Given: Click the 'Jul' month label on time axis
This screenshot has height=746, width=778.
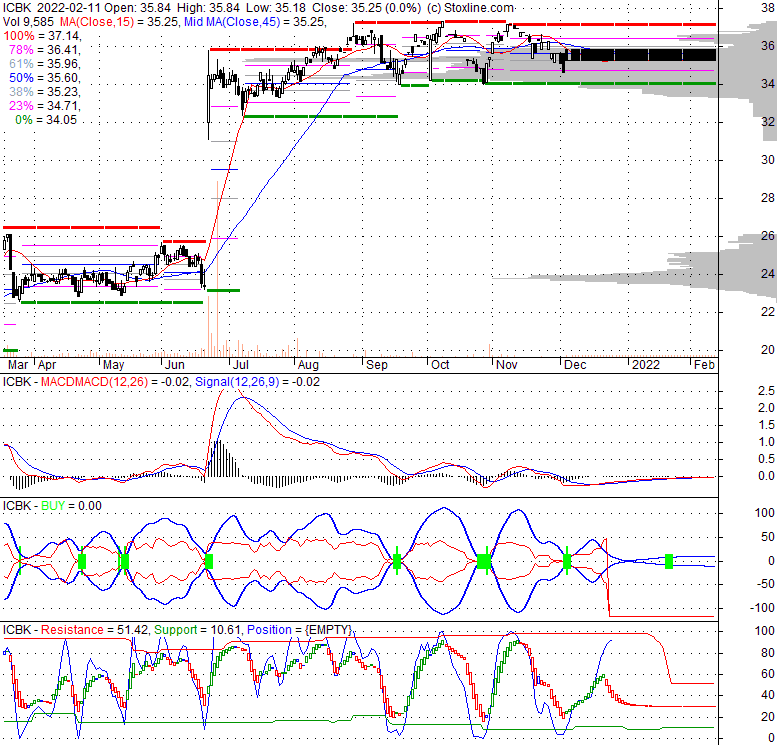Looking at the screenshot, I should tap(241, 365).
